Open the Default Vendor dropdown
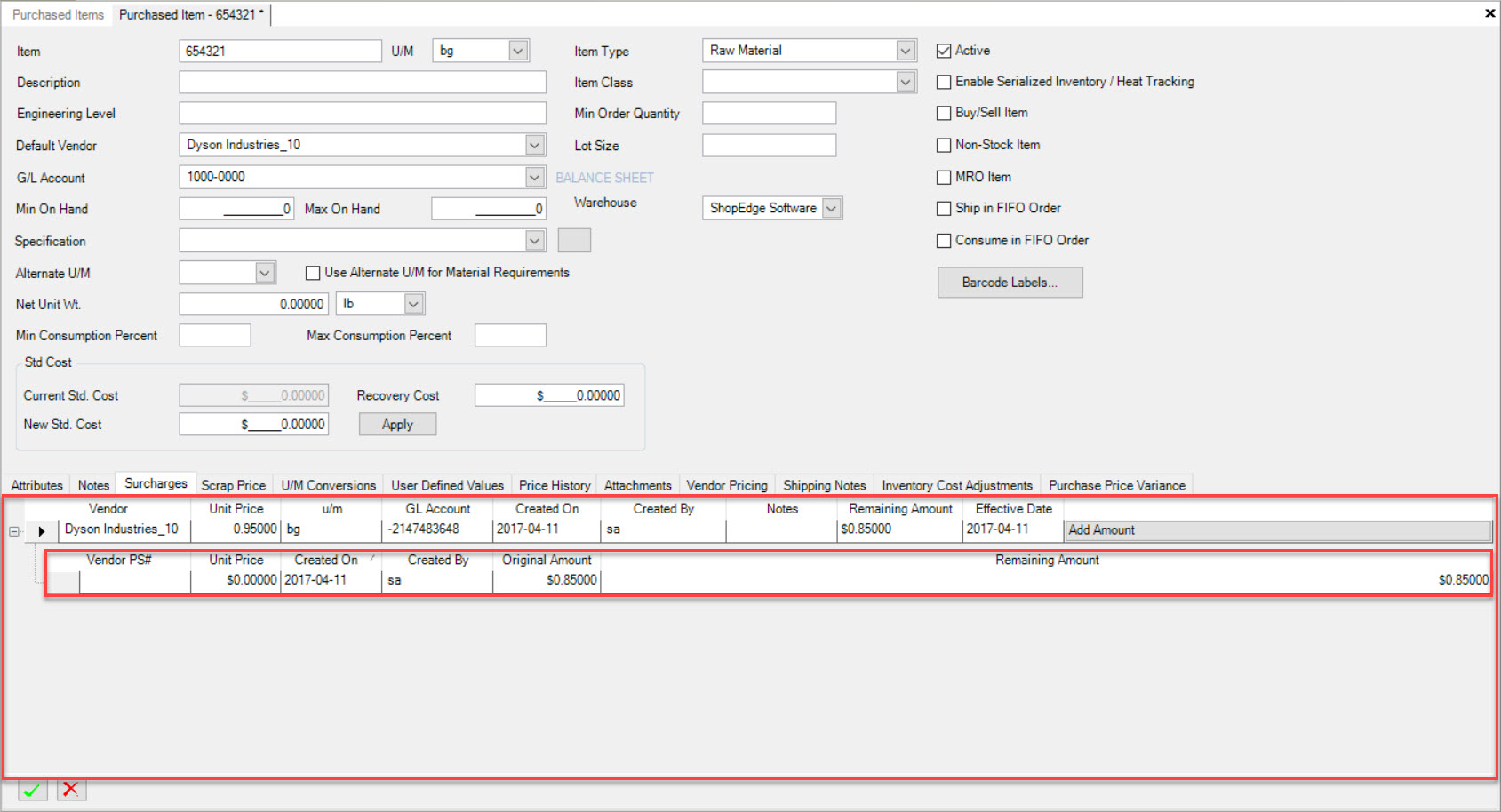 (x=534, y=145)
